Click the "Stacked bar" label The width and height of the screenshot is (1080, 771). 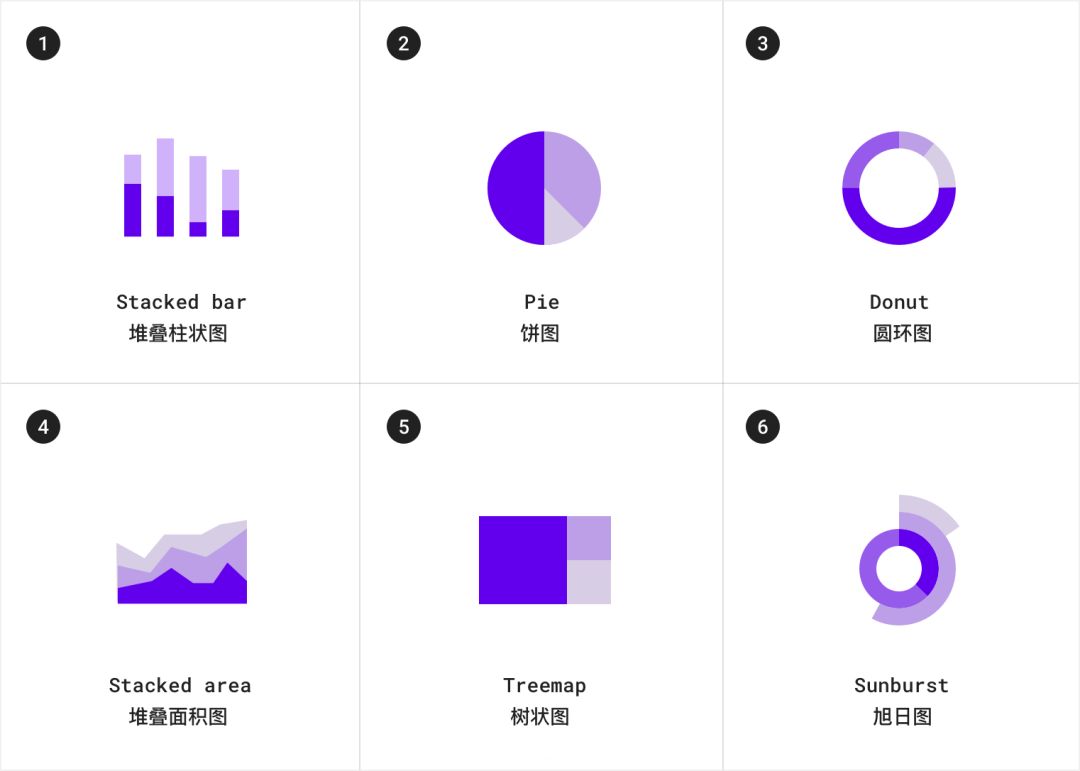181,302
